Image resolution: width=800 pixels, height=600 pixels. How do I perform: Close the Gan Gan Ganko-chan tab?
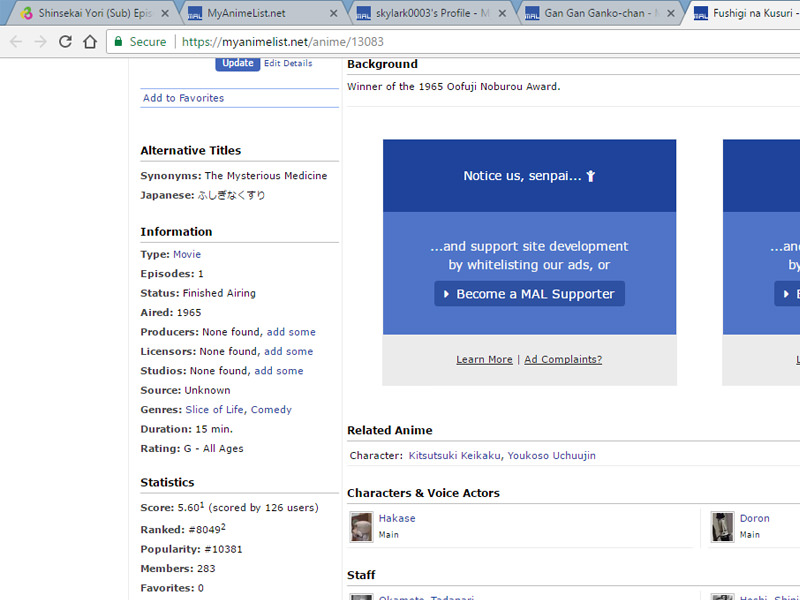pyautogui.click(x=671, y=14)
